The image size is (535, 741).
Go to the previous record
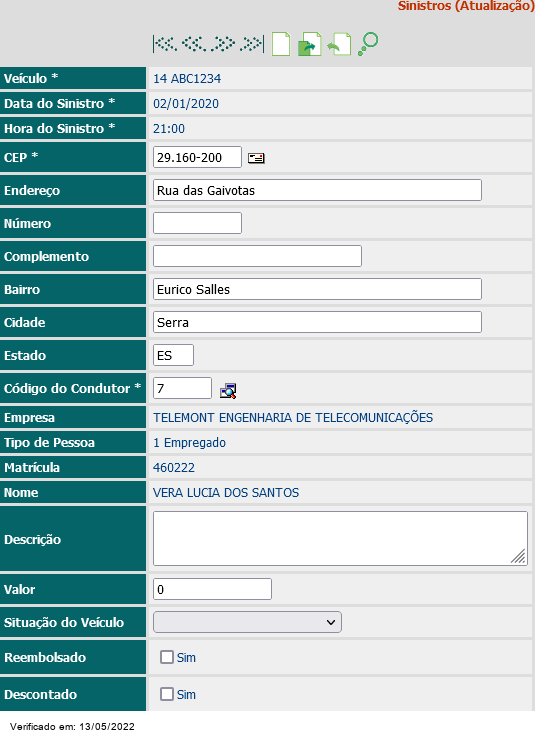click(x=194, y=44)
